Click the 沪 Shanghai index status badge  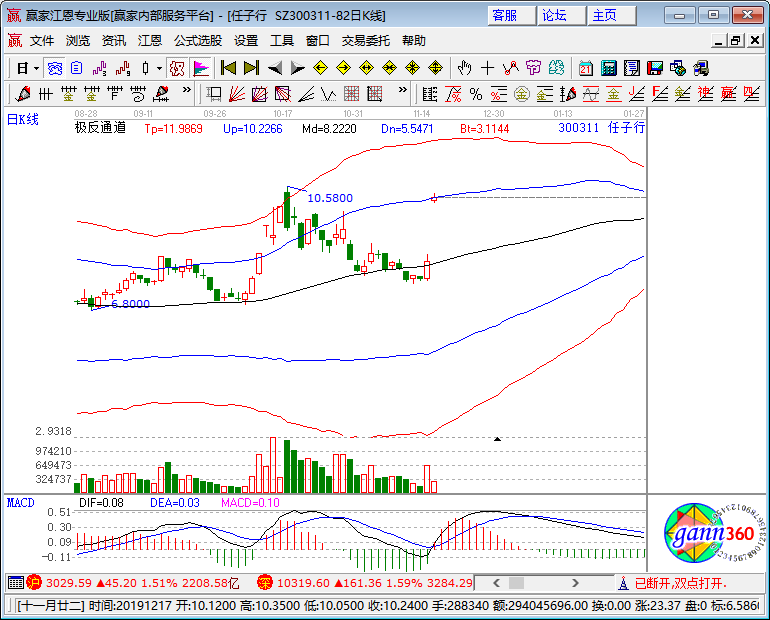click(34, 583)
